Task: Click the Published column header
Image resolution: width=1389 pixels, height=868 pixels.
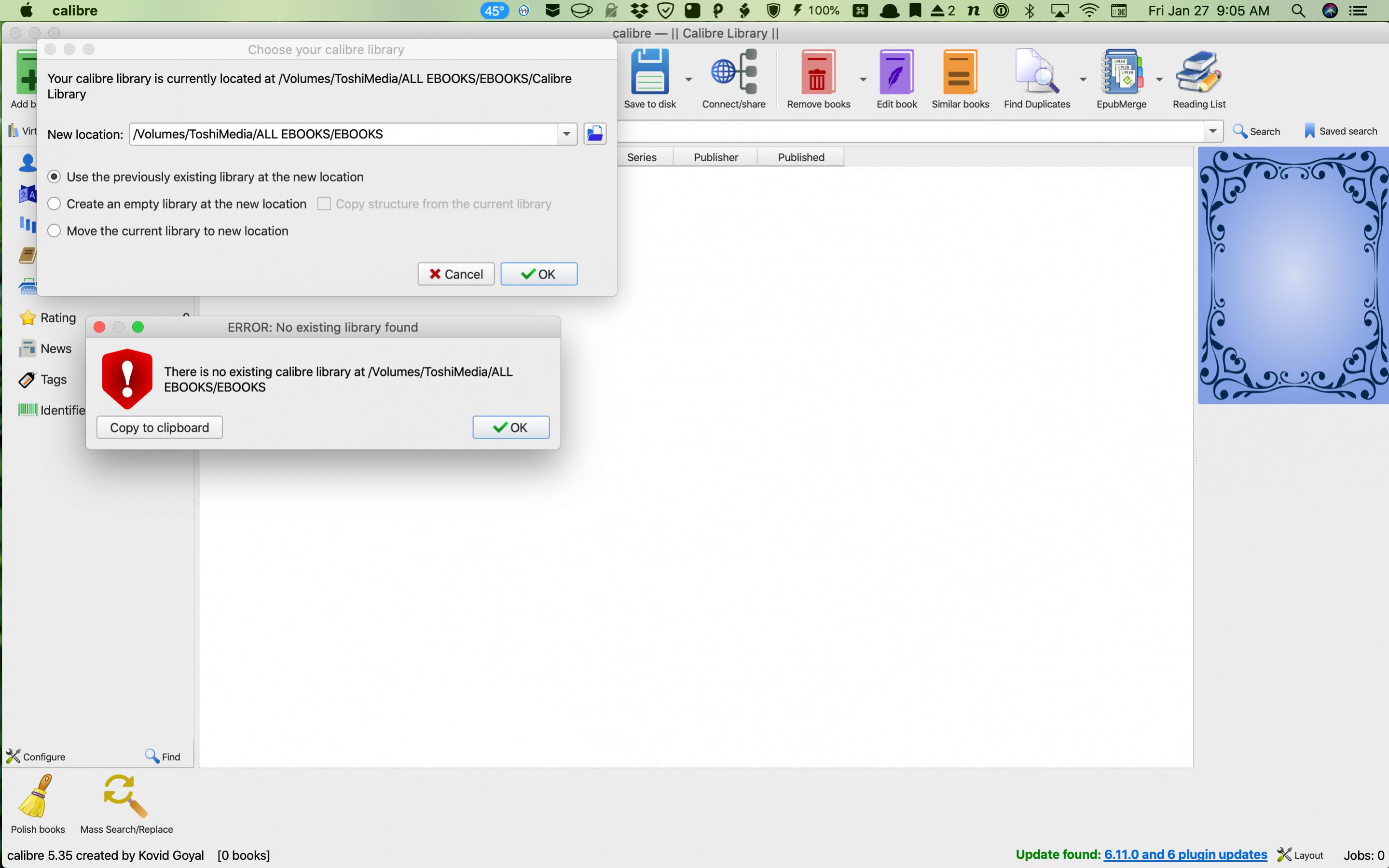Action: point(801,157)
